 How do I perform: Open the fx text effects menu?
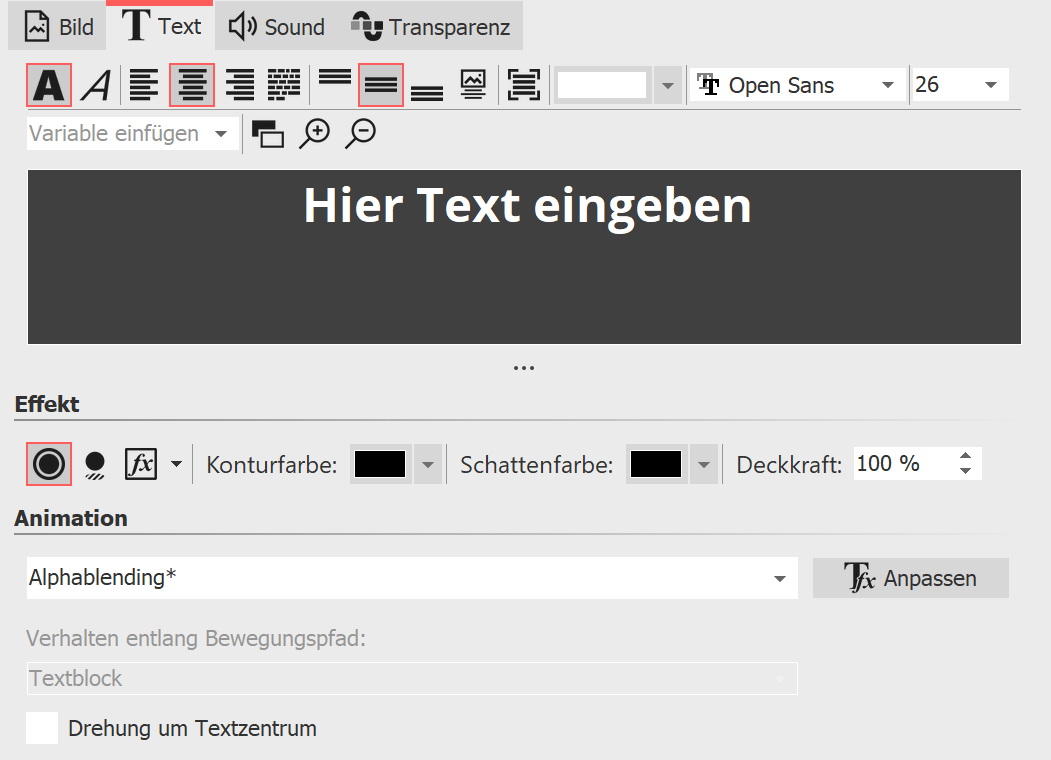point(141,463)
